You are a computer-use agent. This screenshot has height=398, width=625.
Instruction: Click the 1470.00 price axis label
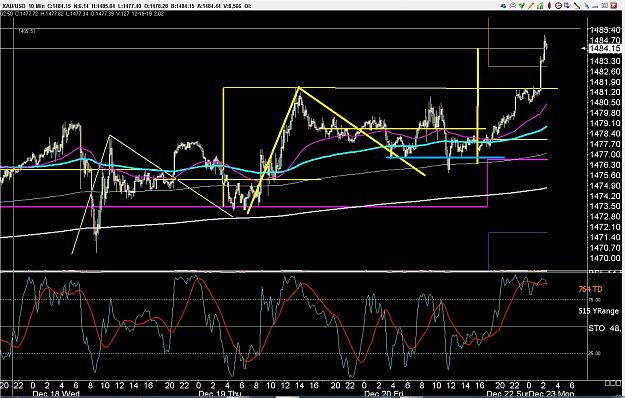(x=605, y=258)
